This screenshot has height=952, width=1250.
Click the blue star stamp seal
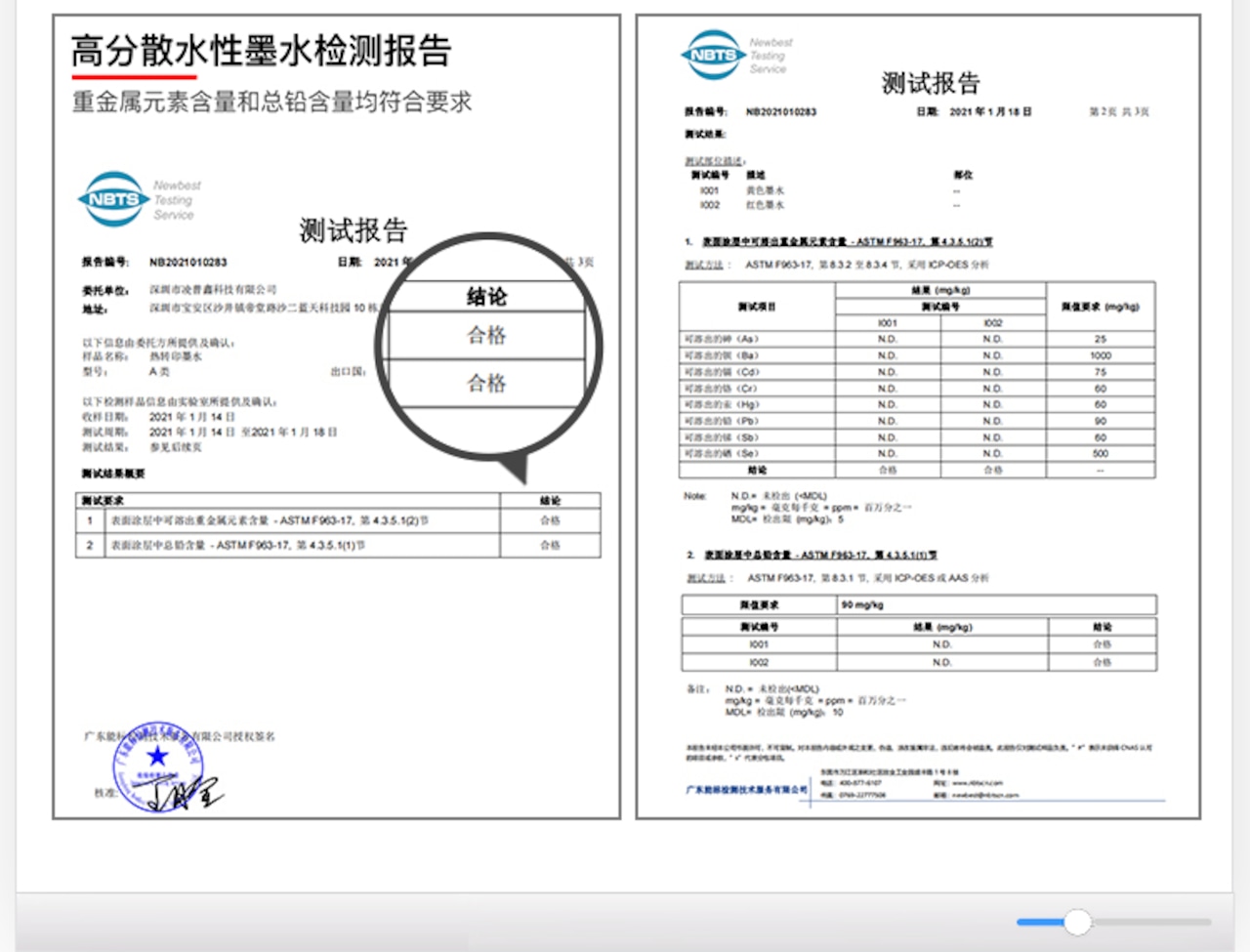[157, 766]
